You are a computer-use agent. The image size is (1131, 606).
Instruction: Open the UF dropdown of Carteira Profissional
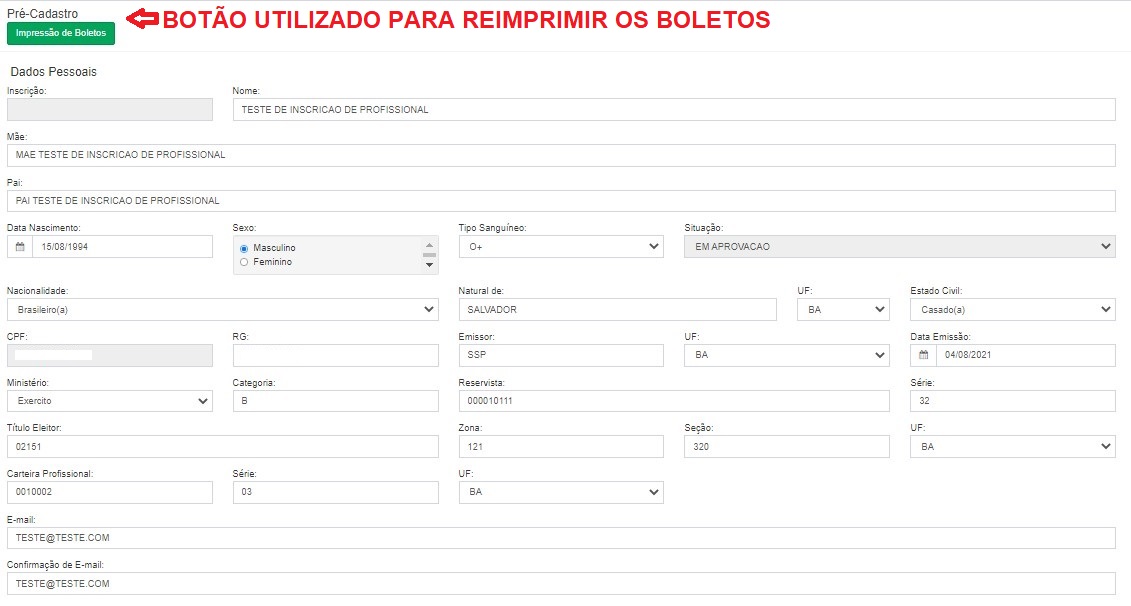561,492
